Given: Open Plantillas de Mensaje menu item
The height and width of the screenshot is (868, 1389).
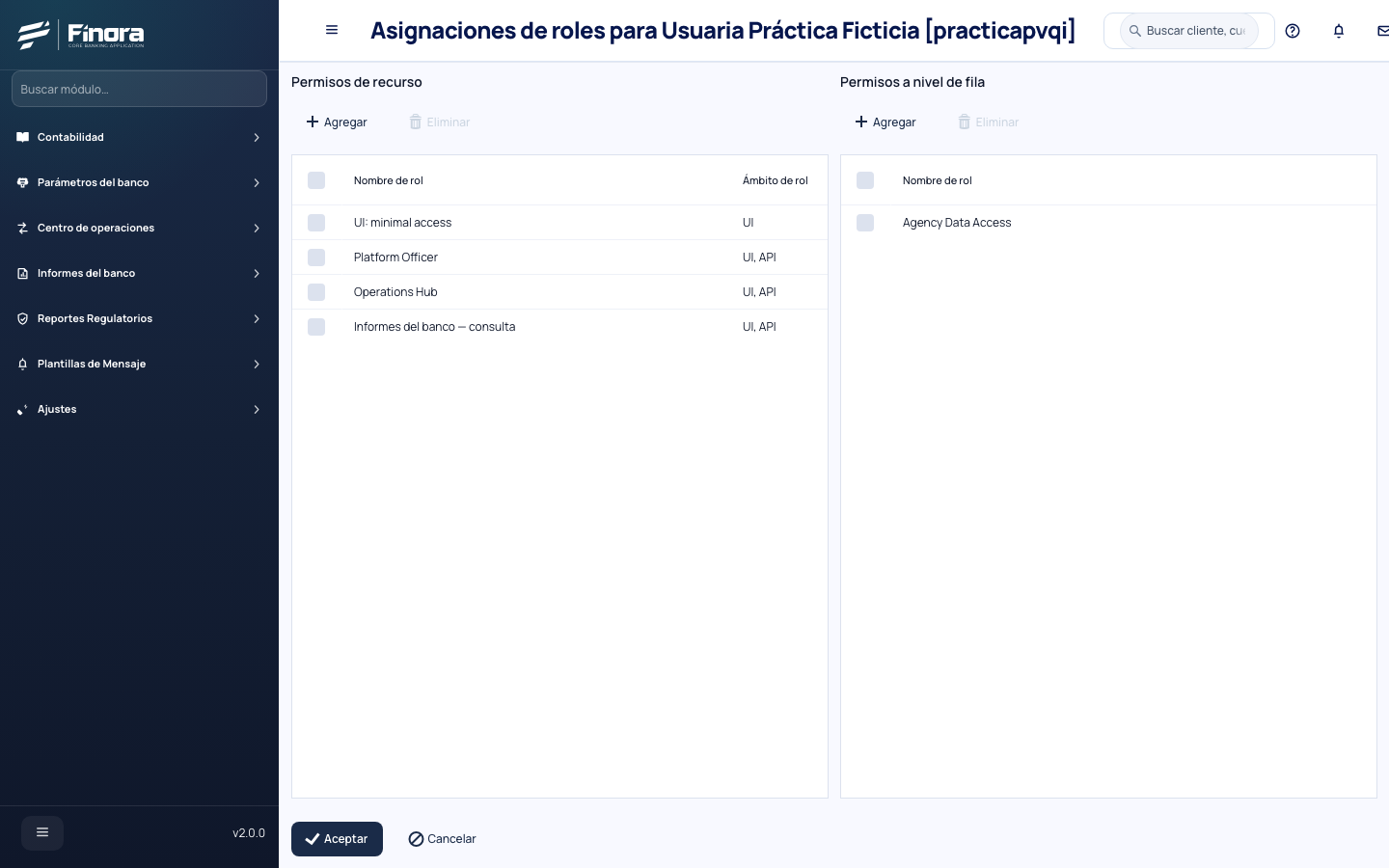Looking at the screenshot, I should [139, 364].
